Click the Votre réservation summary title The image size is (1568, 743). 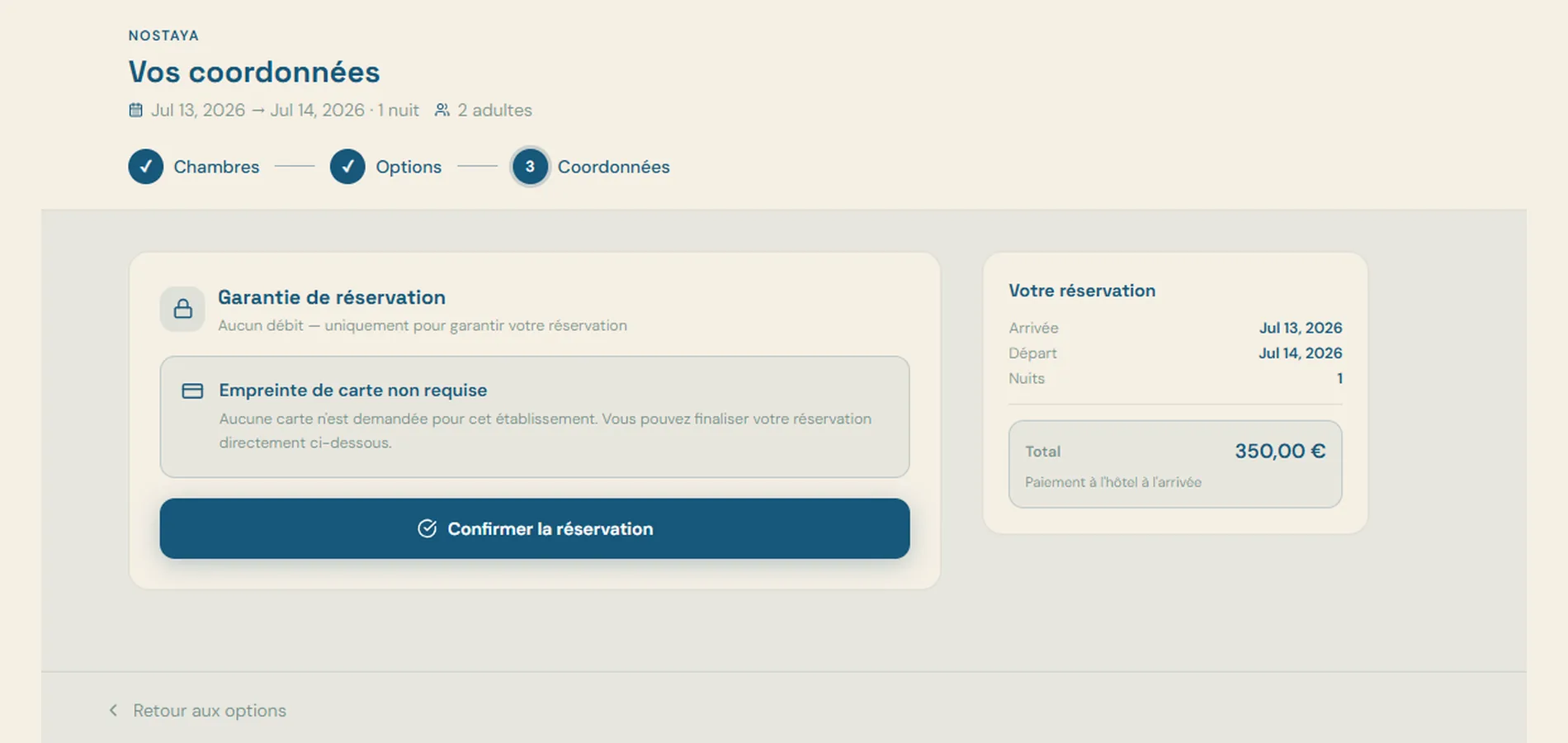(1082, 291)
